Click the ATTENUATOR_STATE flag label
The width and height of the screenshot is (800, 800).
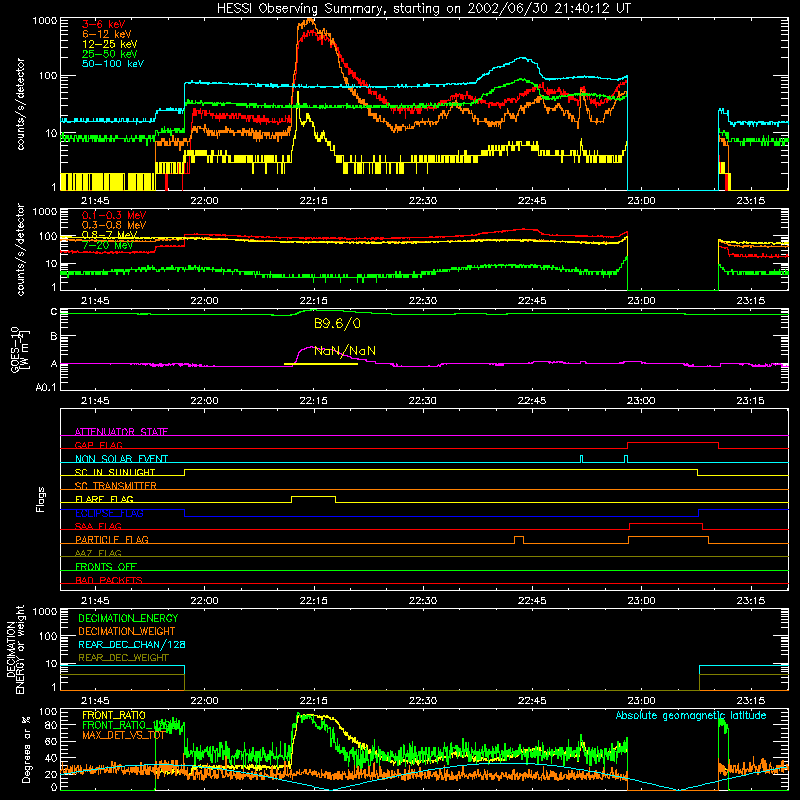pyautogui.click(x=121, y=432)
